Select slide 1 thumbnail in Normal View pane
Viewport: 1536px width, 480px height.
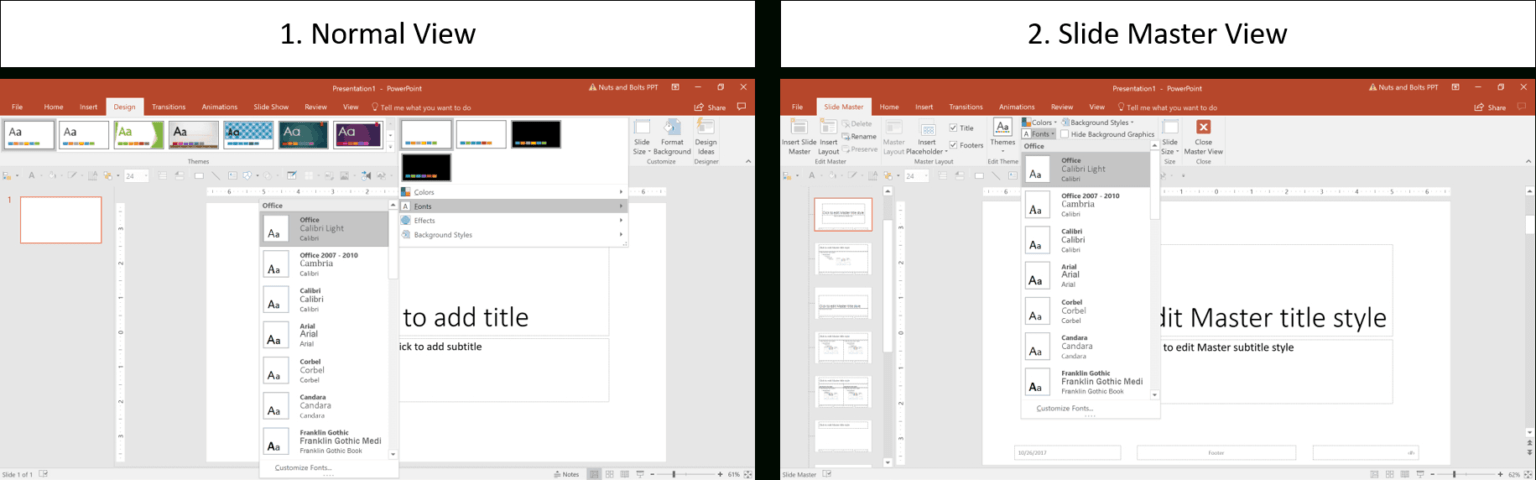(61, 219)
